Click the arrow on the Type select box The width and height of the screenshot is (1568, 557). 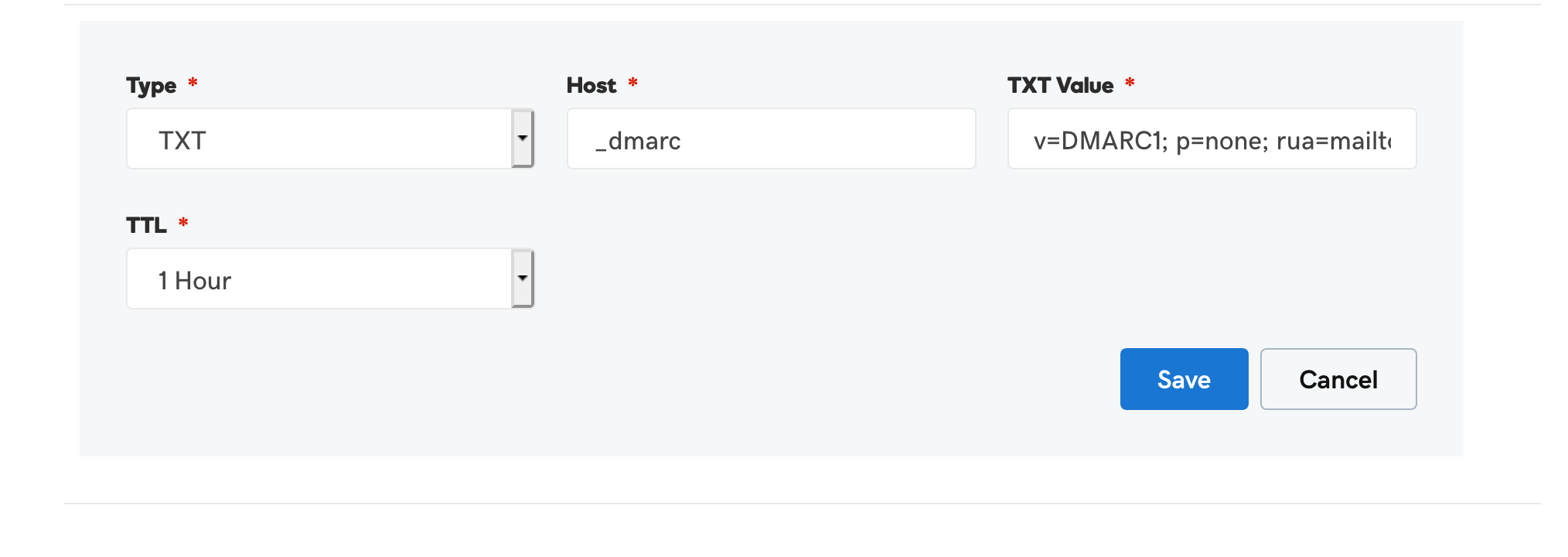(523, 138)
